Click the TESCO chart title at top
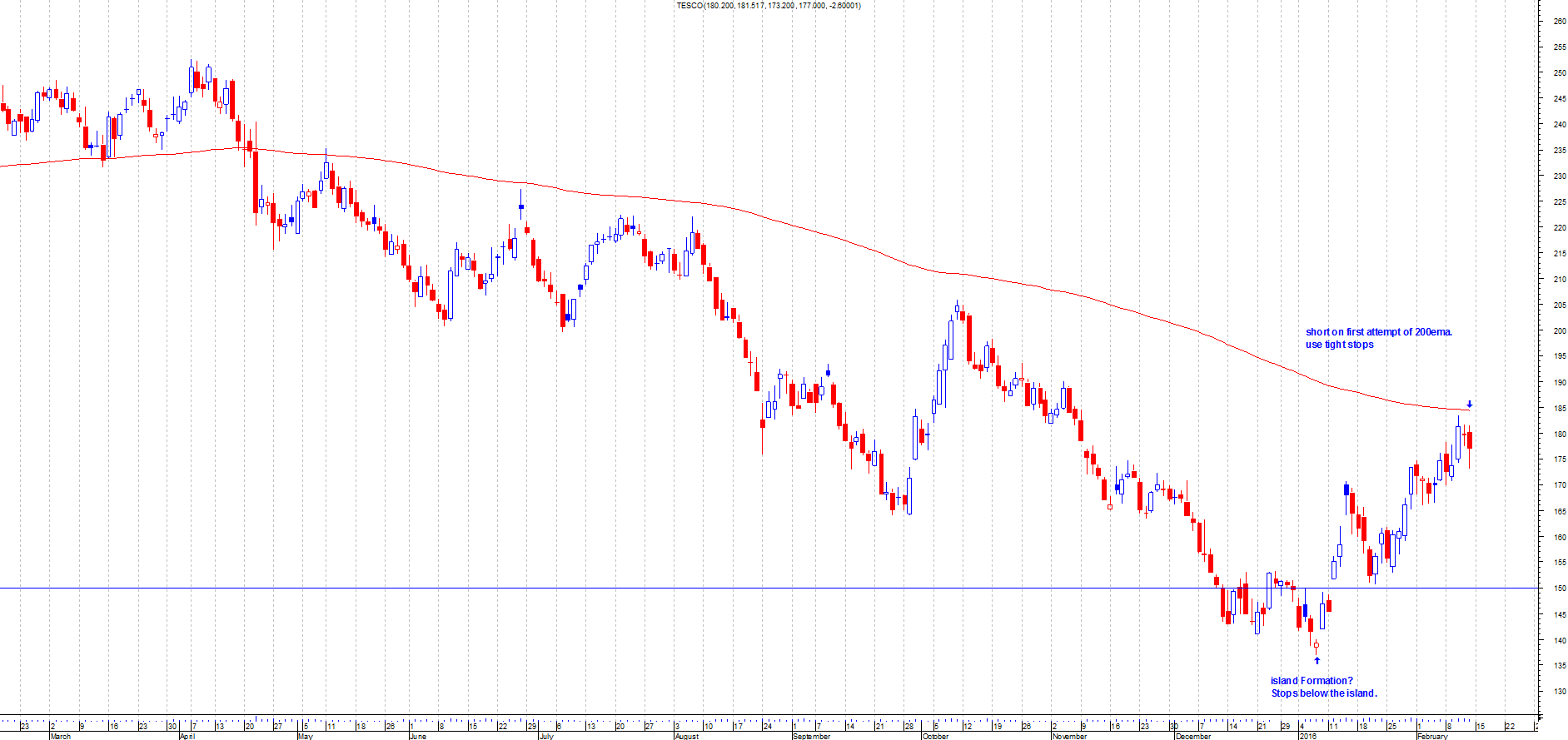 [x=768, y=6]
